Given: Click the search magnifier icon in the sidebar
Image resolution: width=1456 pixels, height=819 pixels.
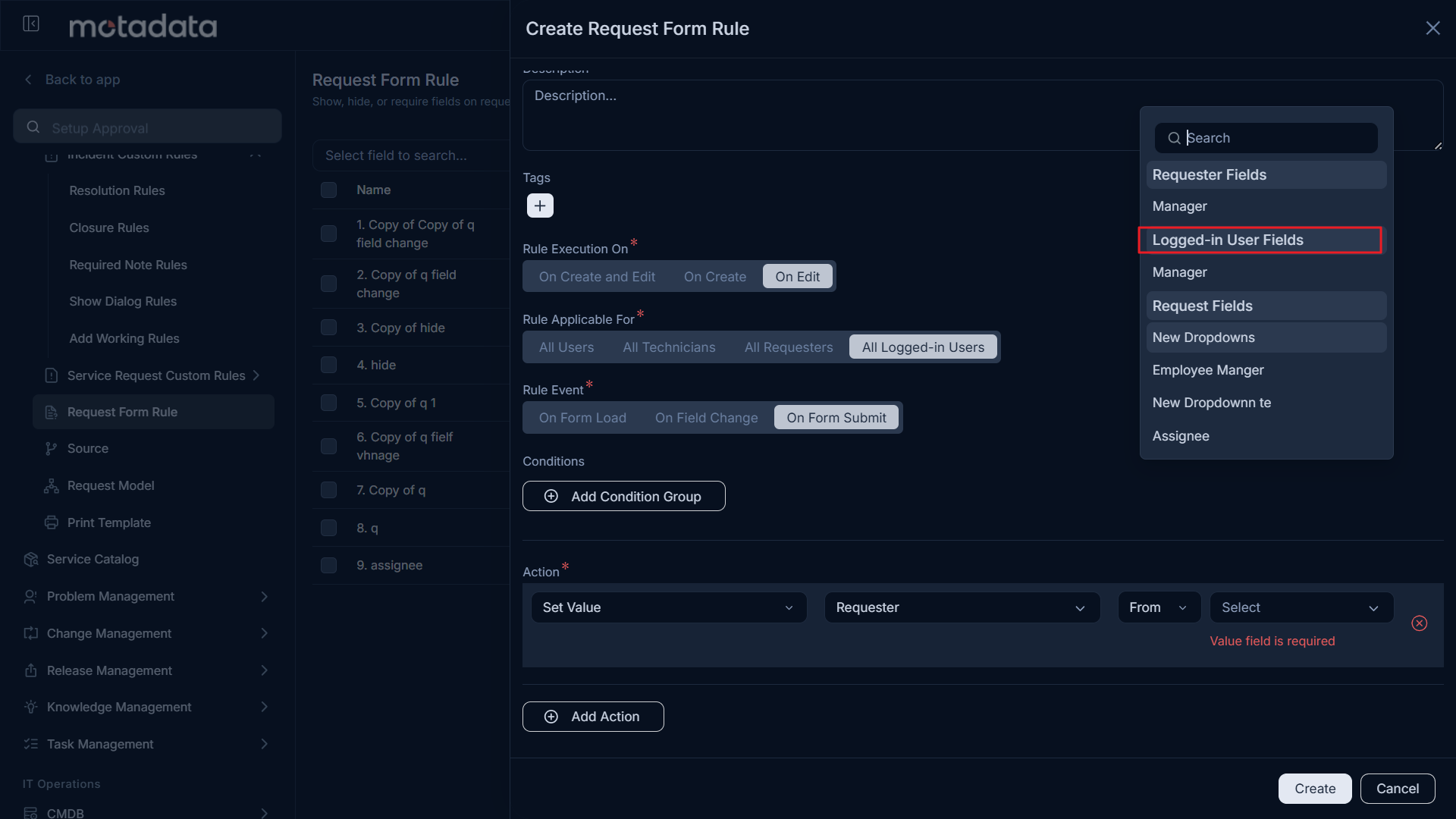Looking at the screenshot, I should [33, 127].
